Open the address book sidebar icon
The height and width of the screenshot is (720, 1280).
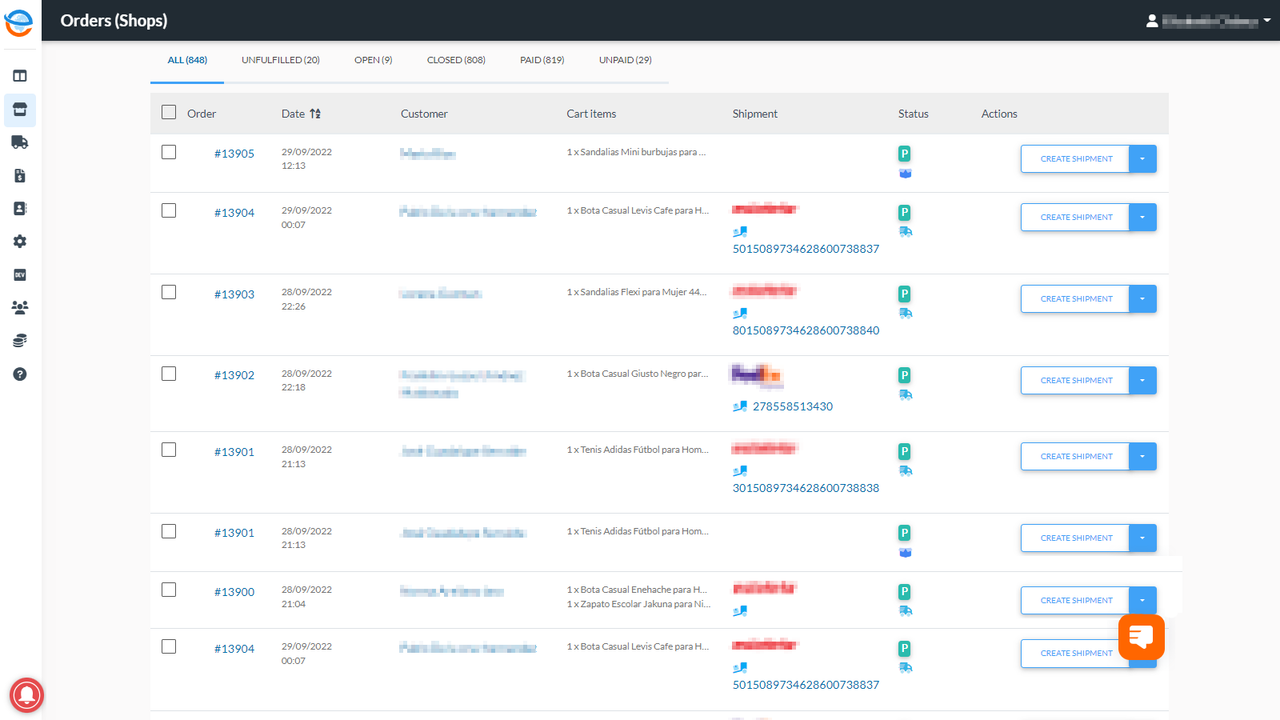coord(20,208)
